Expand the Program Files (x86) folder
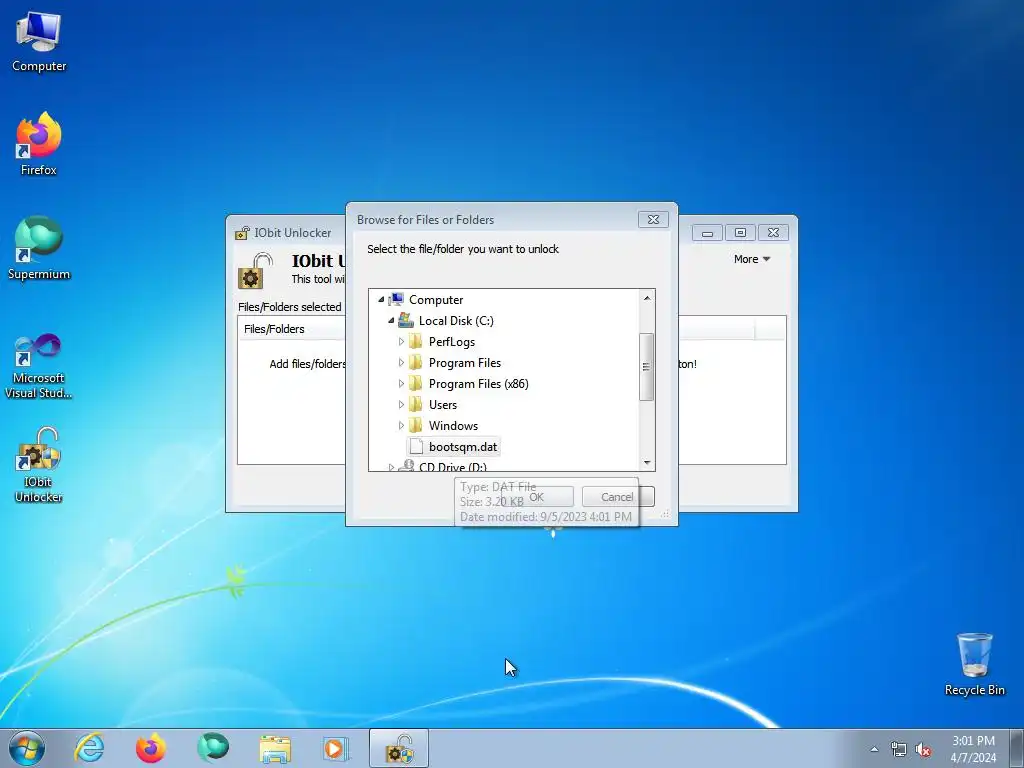Viewport: 1024px width, 768px height. (401, 383)
